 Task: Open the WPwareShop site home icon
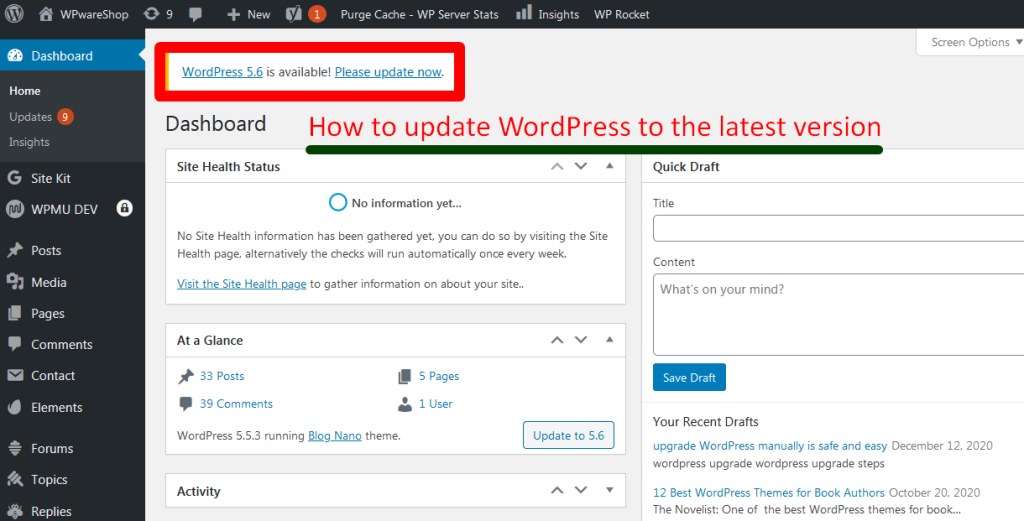point(46,14)
